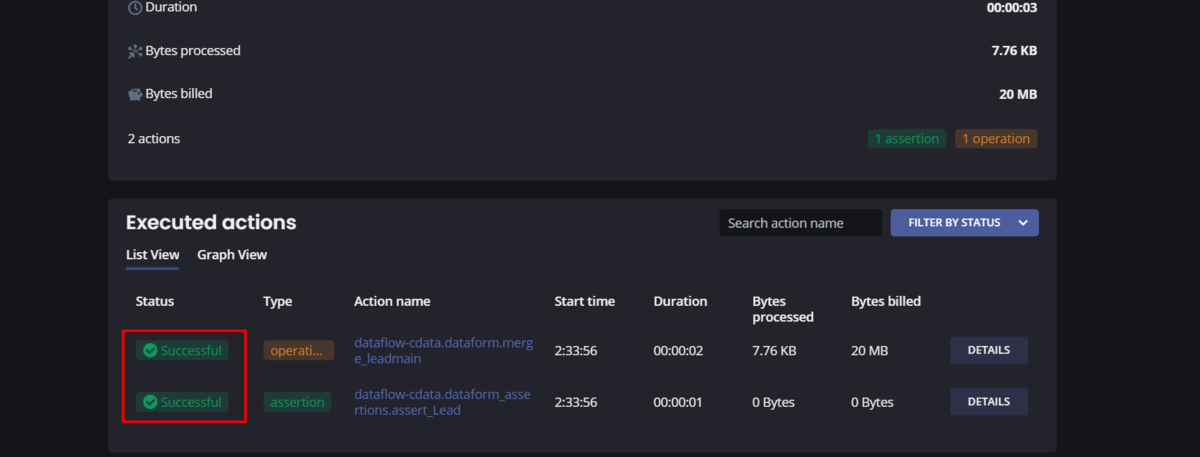Image resolution: width=1200 pixels, height=457 pixels.
Task: Click the success checkmark for assert_Lead row
Action: (x=150, y=402)
